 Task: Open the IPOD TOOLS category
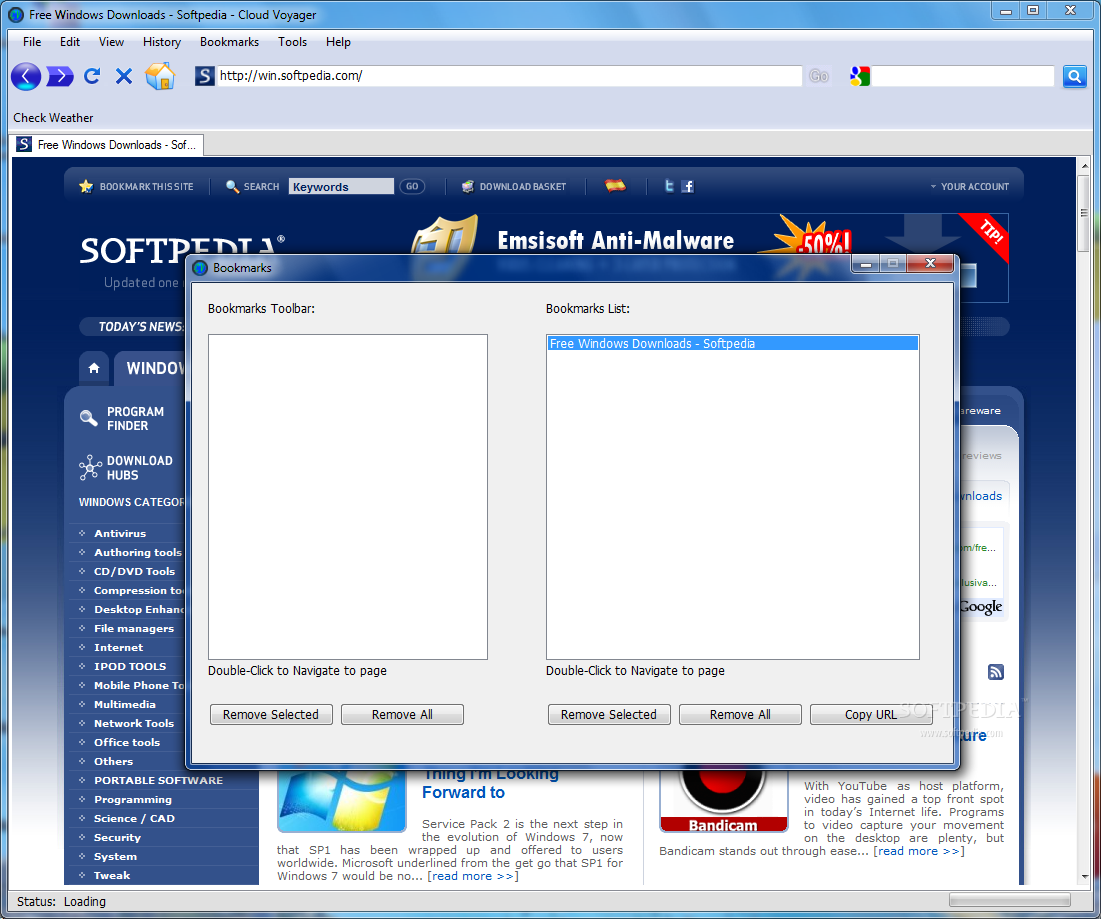tap(130, 666)
